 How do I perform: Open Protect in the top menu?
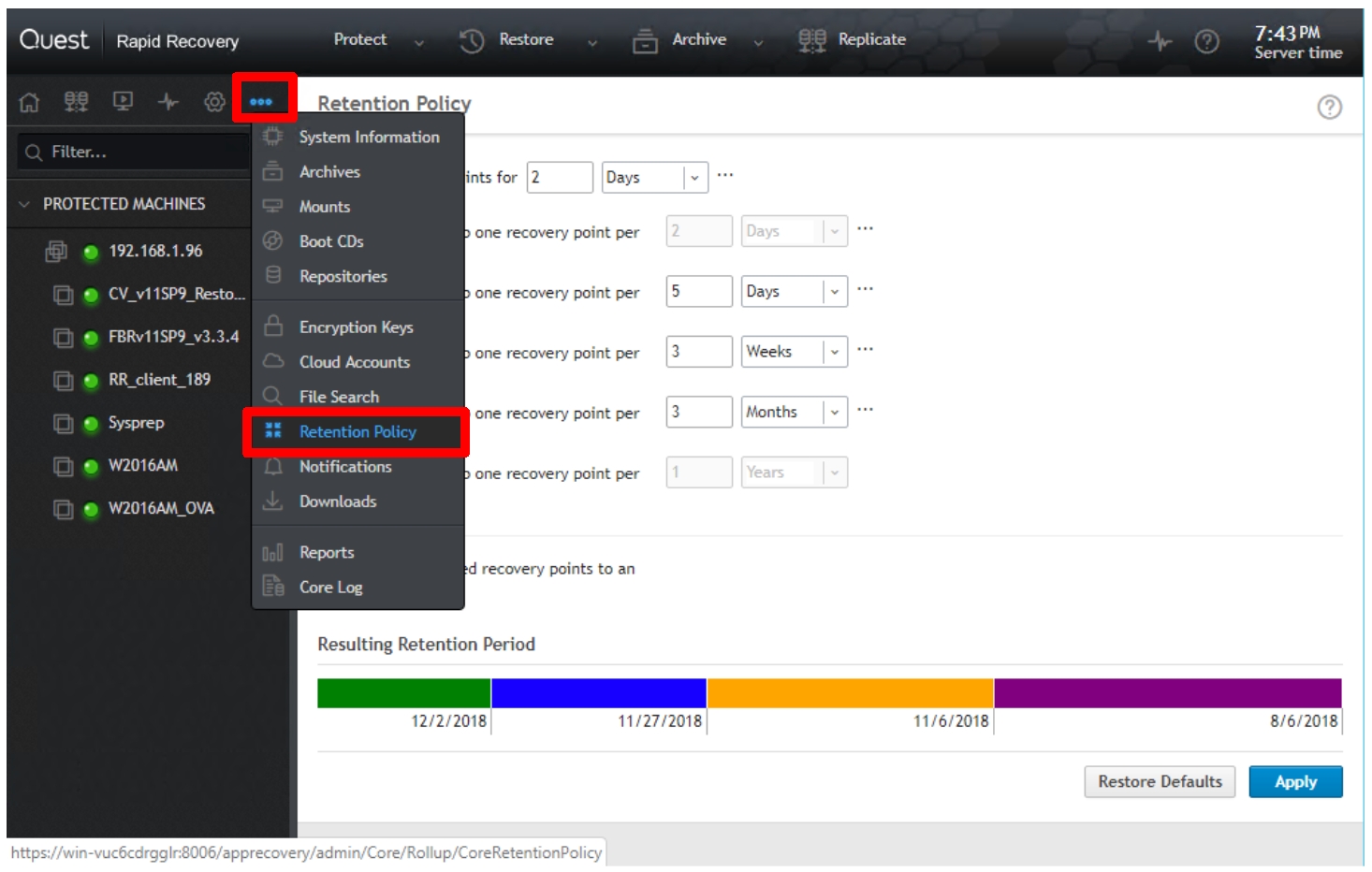360,39
